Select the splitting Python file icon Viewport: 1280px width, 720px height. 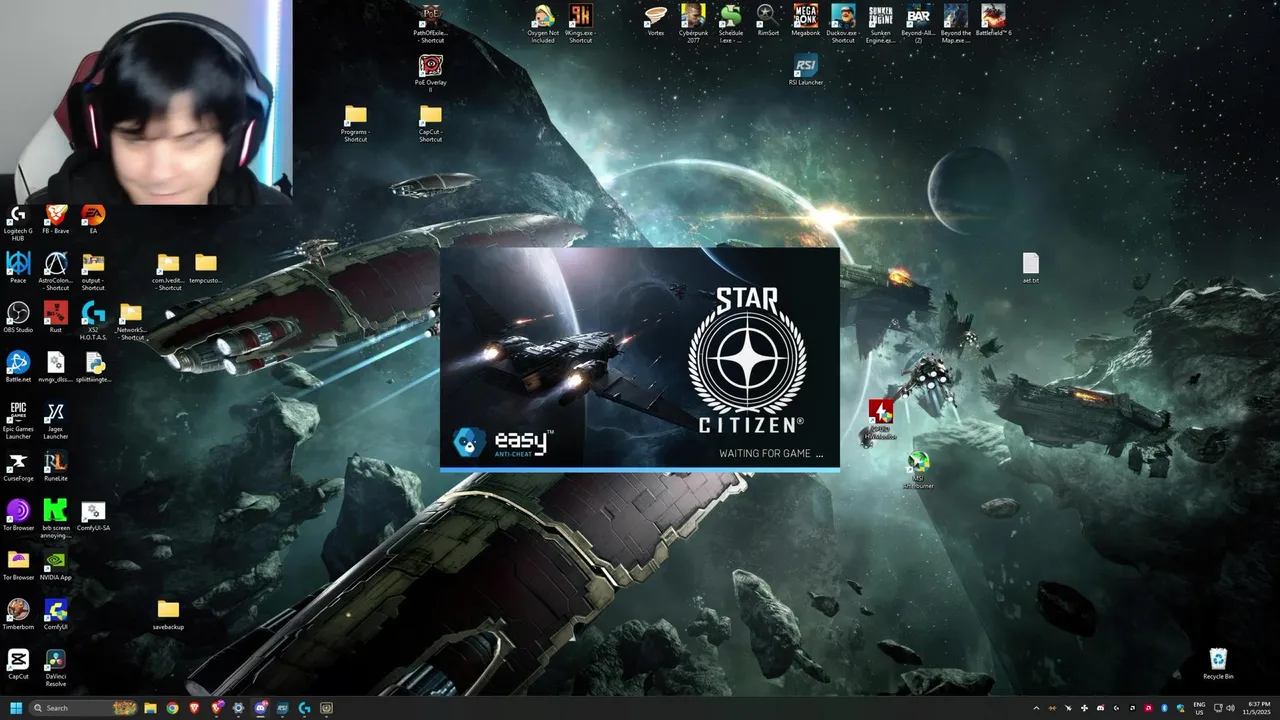pyautogui.click(x=93, y=367)
